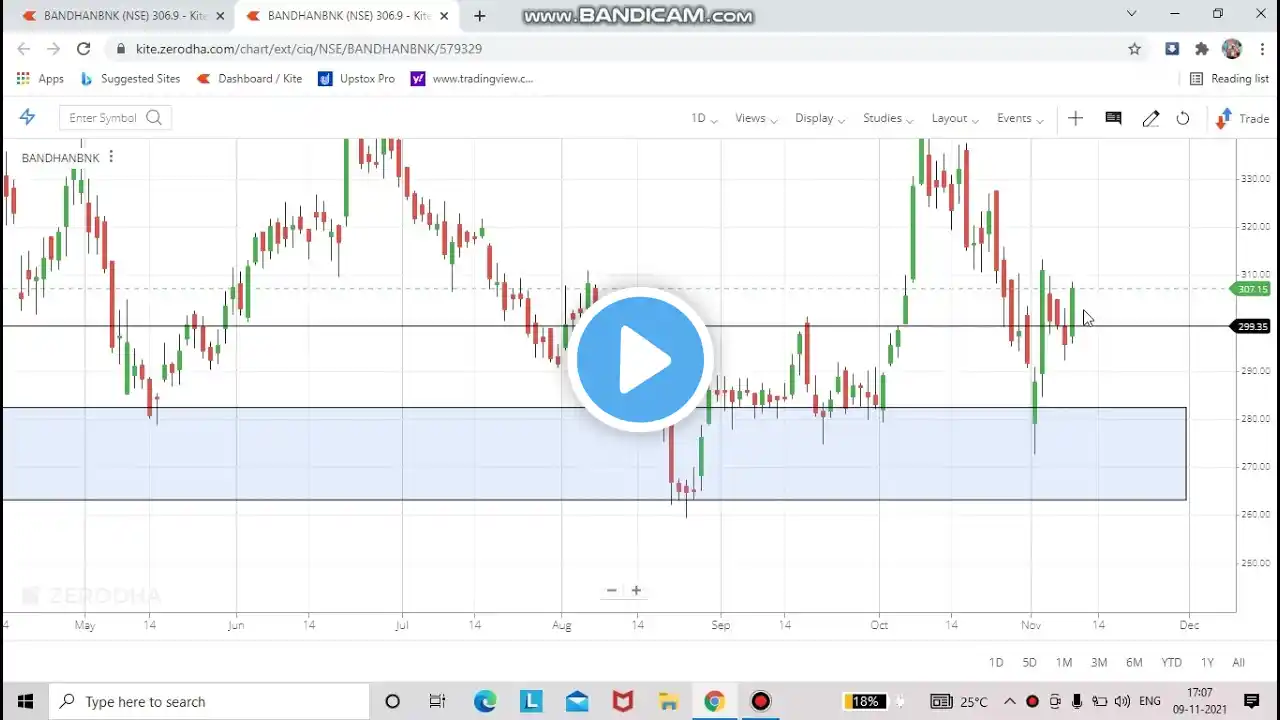Open the Chrome tab search chevron
This screenshot has height=720, width=1280.
[1131, 14]
